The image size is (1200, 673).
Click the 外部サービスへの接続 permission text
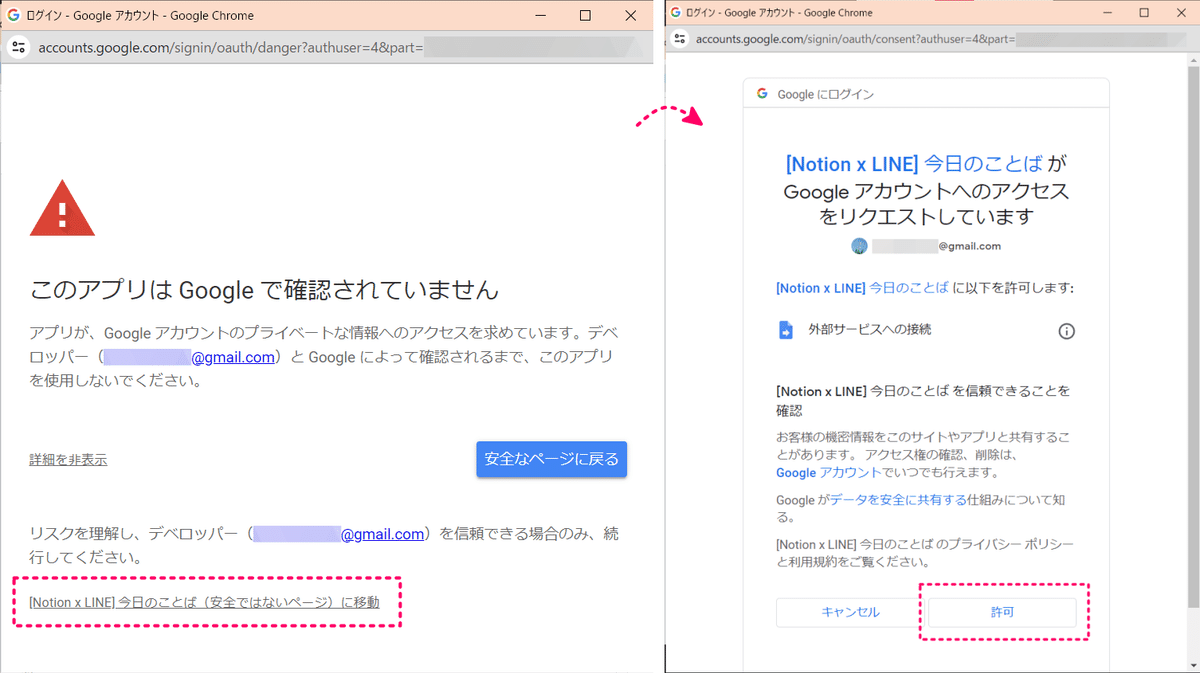(869, 330)
